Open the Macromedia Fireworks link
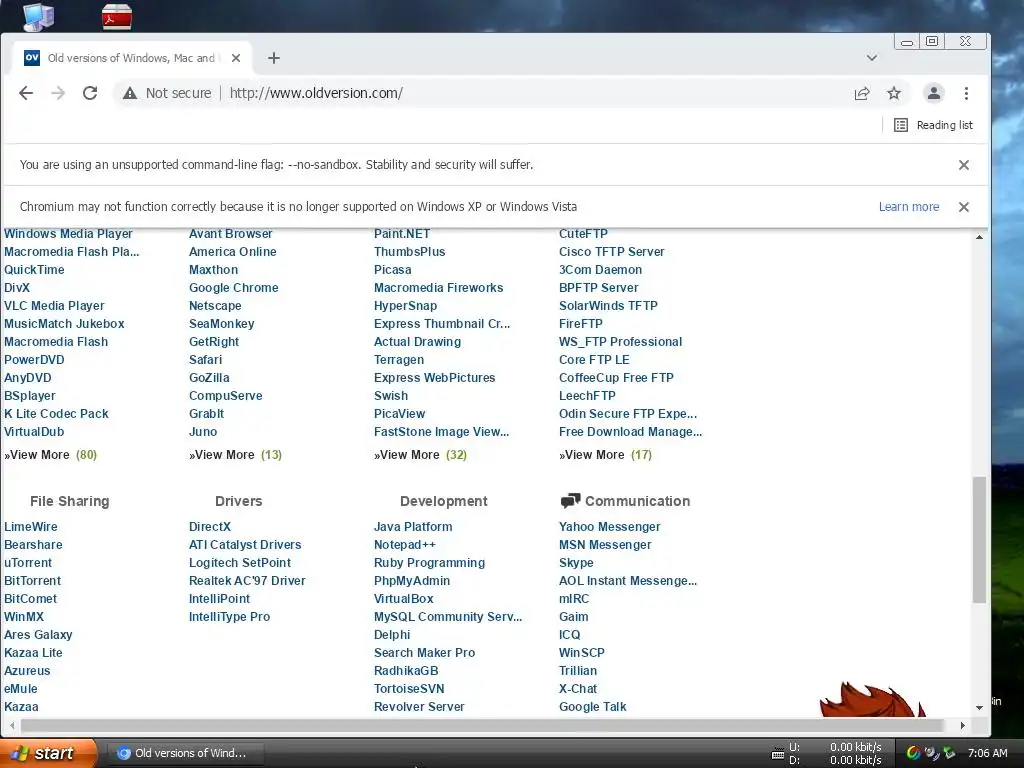The height and width of the screenshot is (768, 1024). point(438,288)
